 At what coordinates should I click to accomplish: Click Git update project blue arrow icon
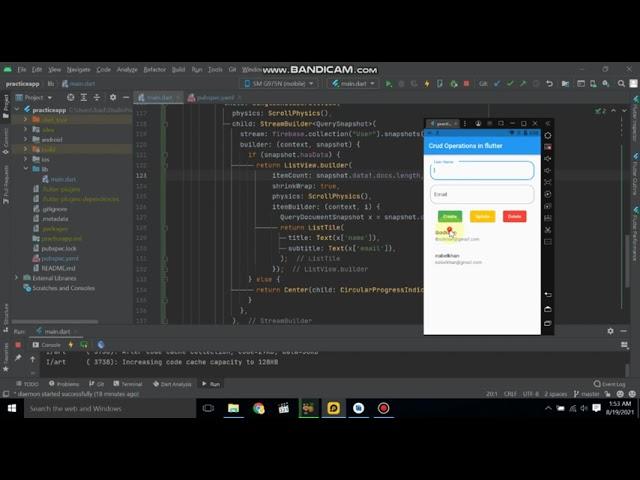point(497,84)
